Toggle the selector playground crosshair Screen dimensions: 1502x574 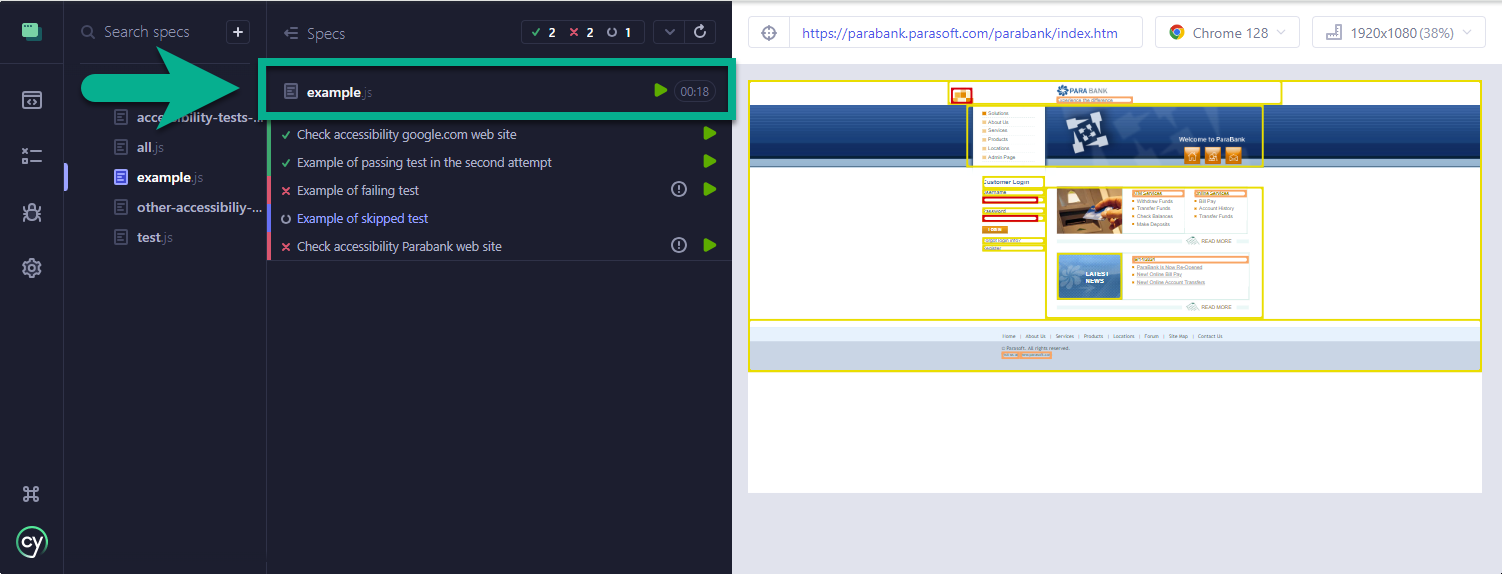(x=769, y=32)
